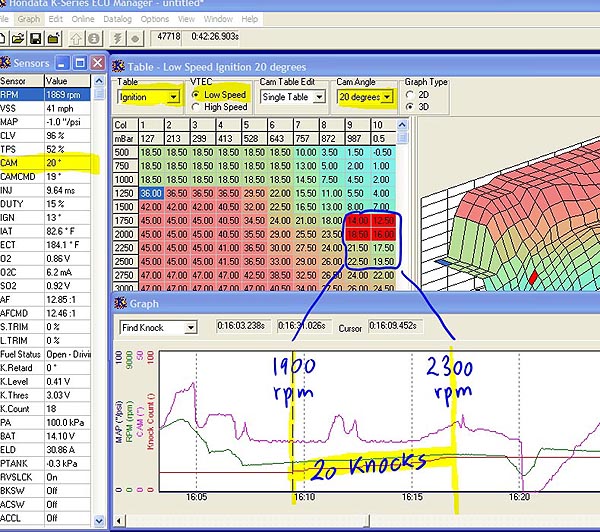Image resolution: width=600 pixels, height=532 pixels.
Task: Select the -0.50 ignition table cell
Action: (383, 152)
